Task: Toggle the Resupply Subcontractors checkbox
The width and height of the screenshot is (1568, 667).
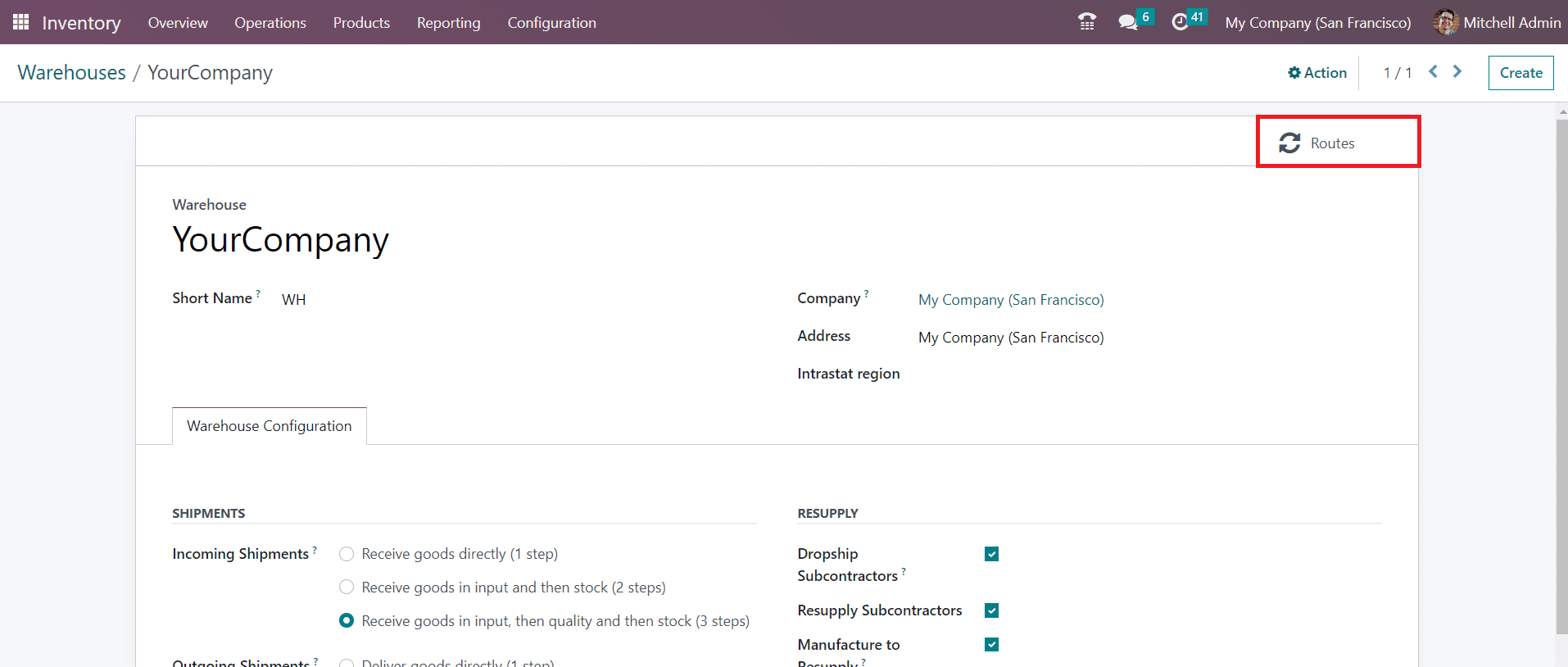Action: 991,610
